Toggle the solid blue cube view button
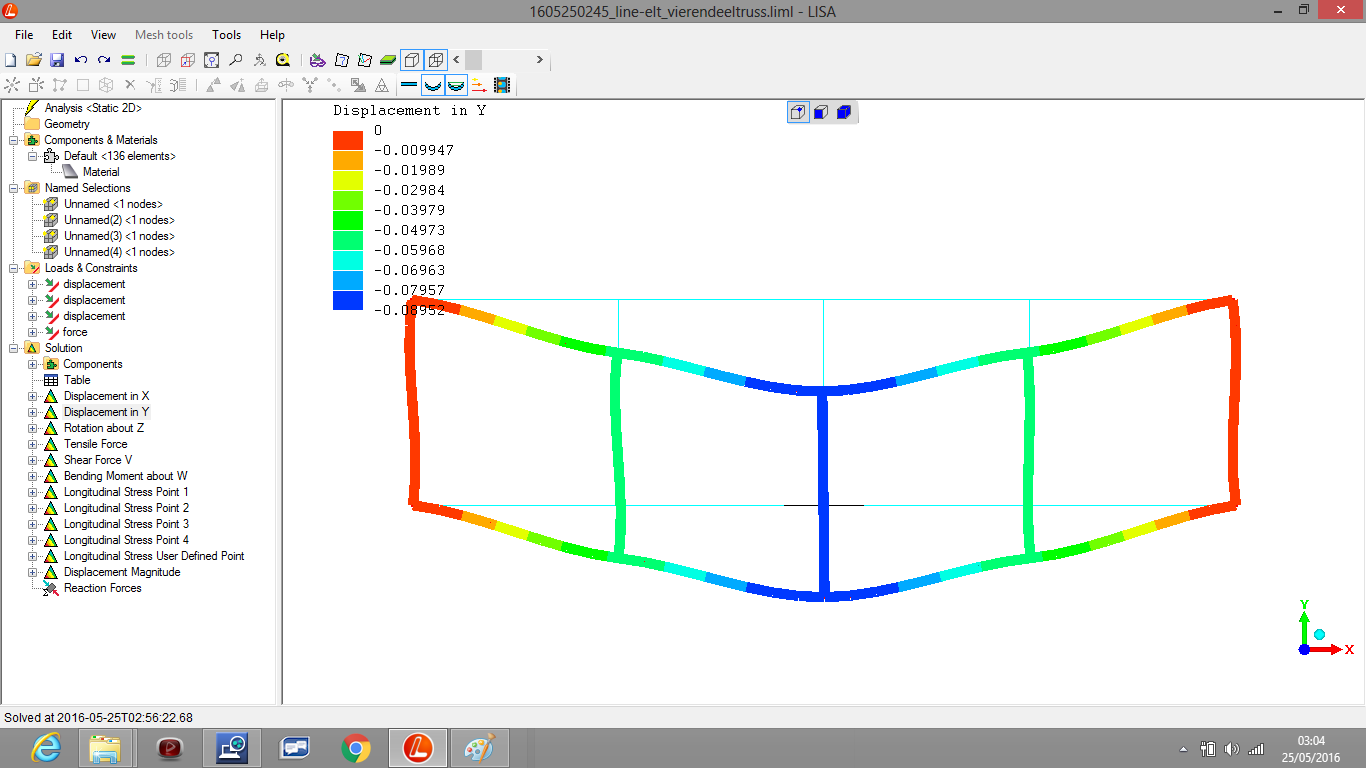 [x=844, y=112]
